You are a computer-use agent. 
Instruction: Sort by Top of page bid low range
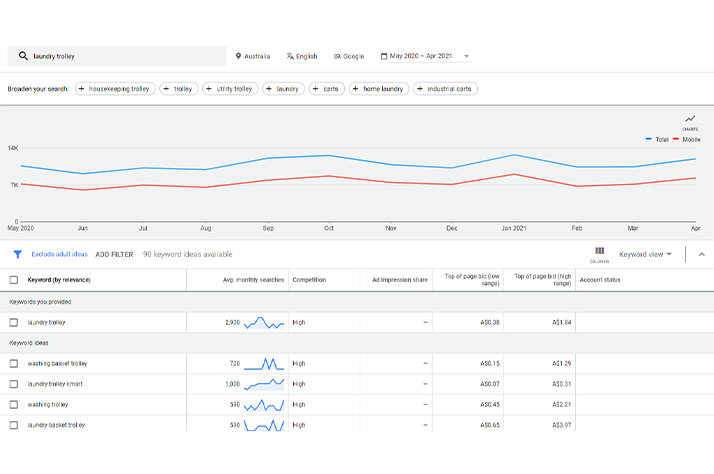pos(472,280)
